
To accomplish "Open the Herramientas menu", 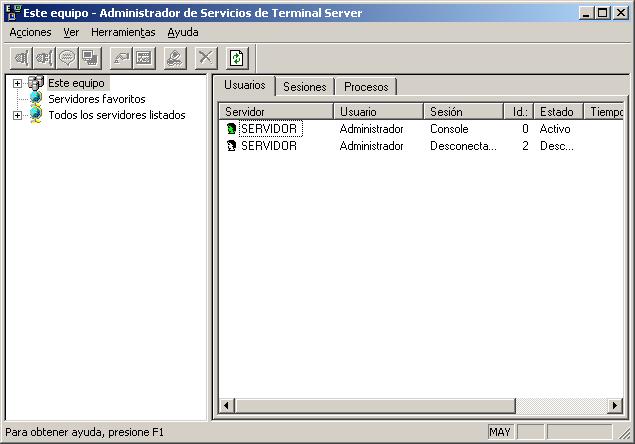I will click(123, 32).
